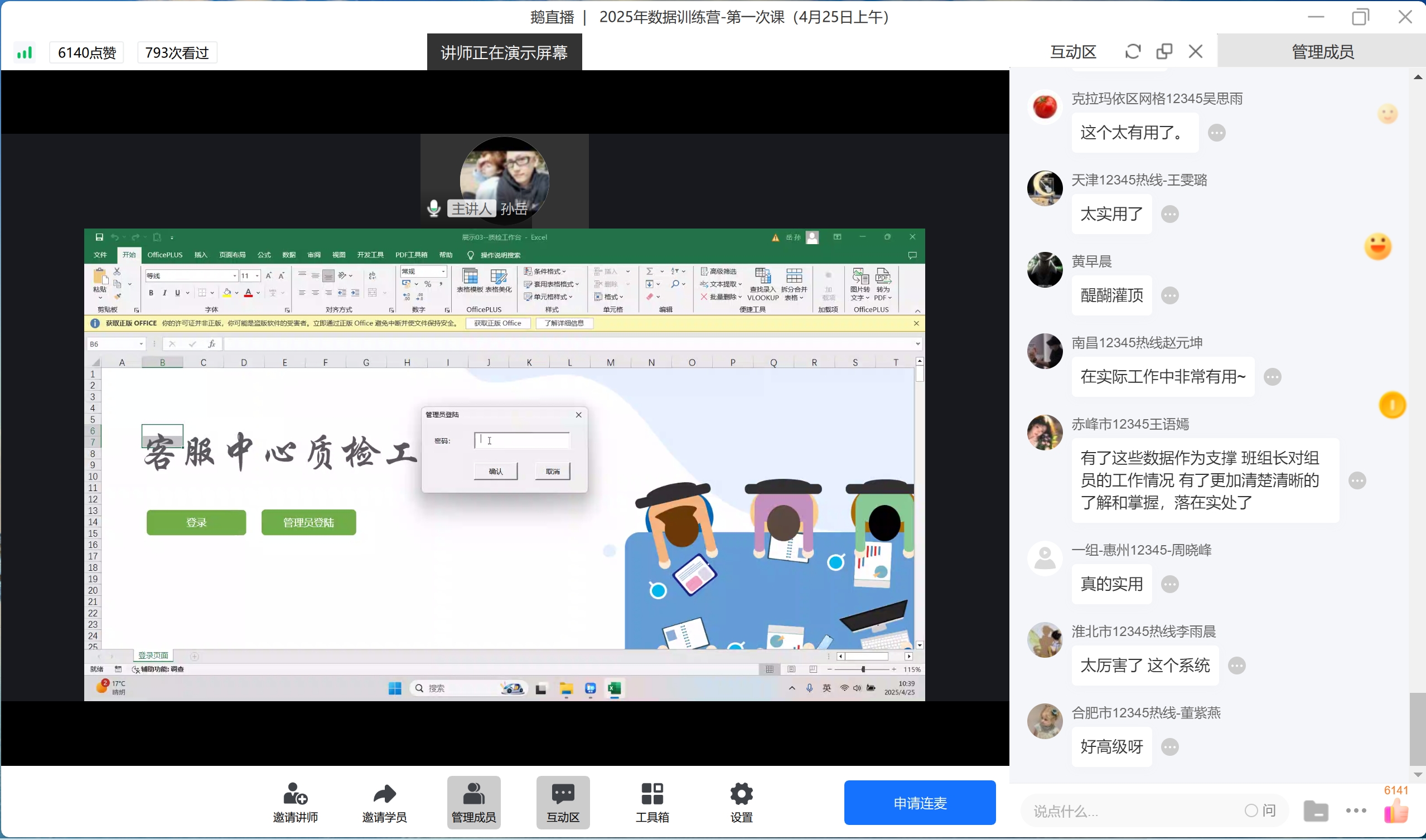This screenshot has height=840, width=1426.
Task: Expand the three-dot more menu near input
Action: coord(1356,811)
